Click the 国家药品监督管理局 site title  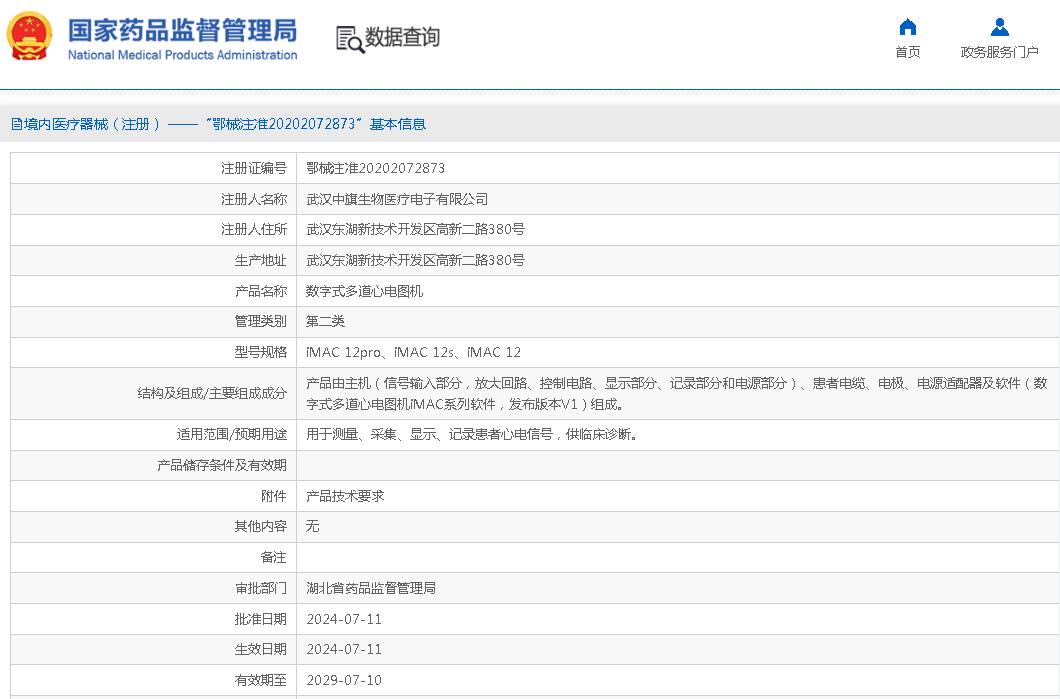(x=182, y=28)
